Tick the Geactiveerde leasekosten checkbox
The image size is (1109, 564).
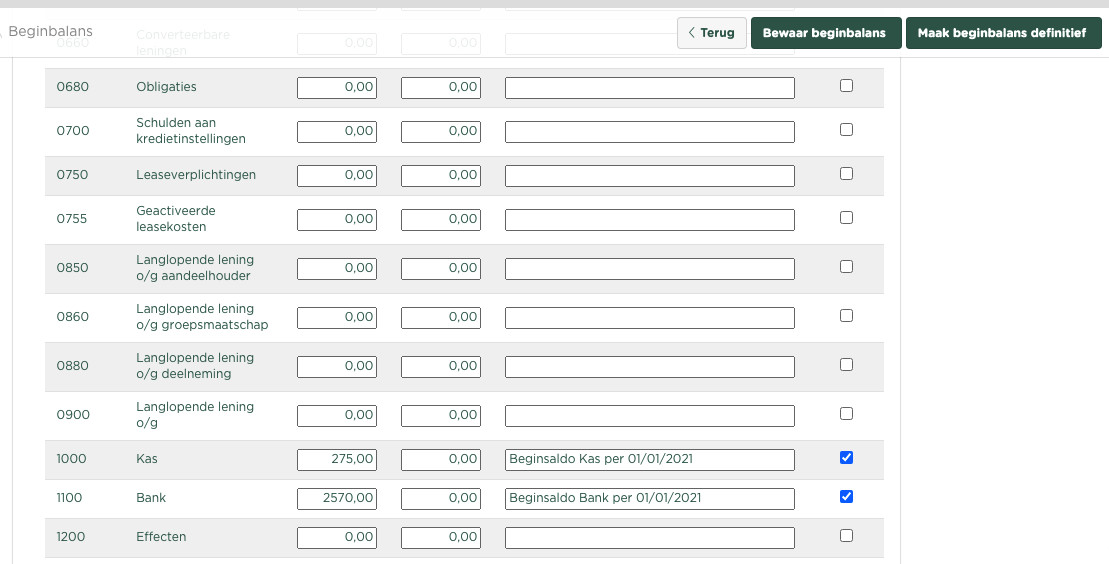click(846, 218)
